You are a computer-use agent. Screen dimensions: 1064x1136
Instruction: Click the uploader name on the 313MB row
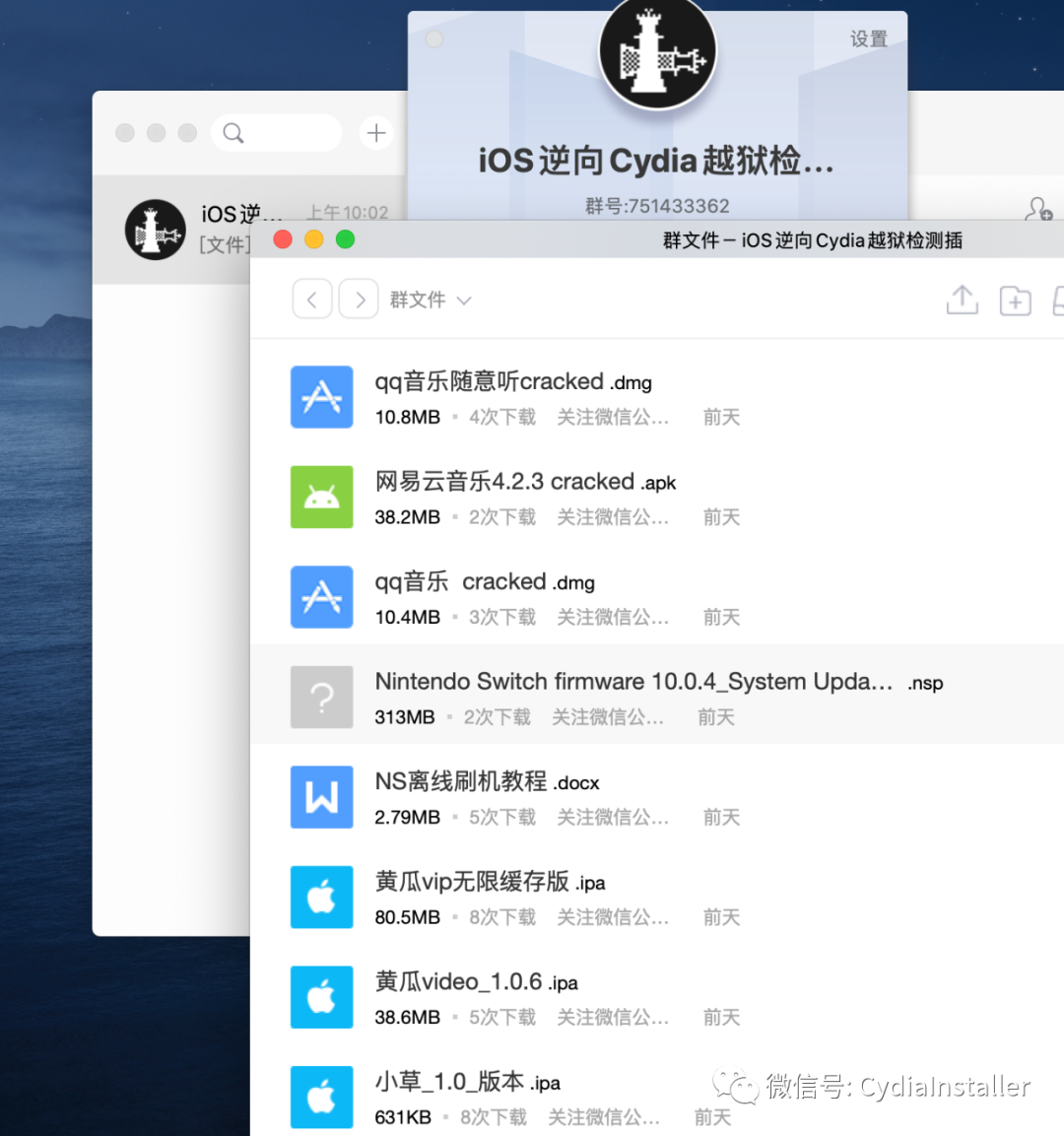[607, 717]
